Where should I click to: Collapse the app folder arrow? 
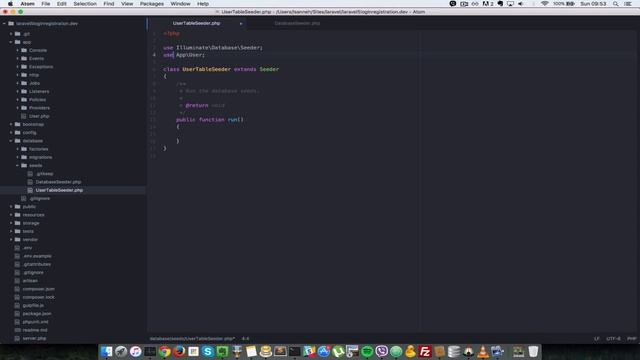point(11,42)
